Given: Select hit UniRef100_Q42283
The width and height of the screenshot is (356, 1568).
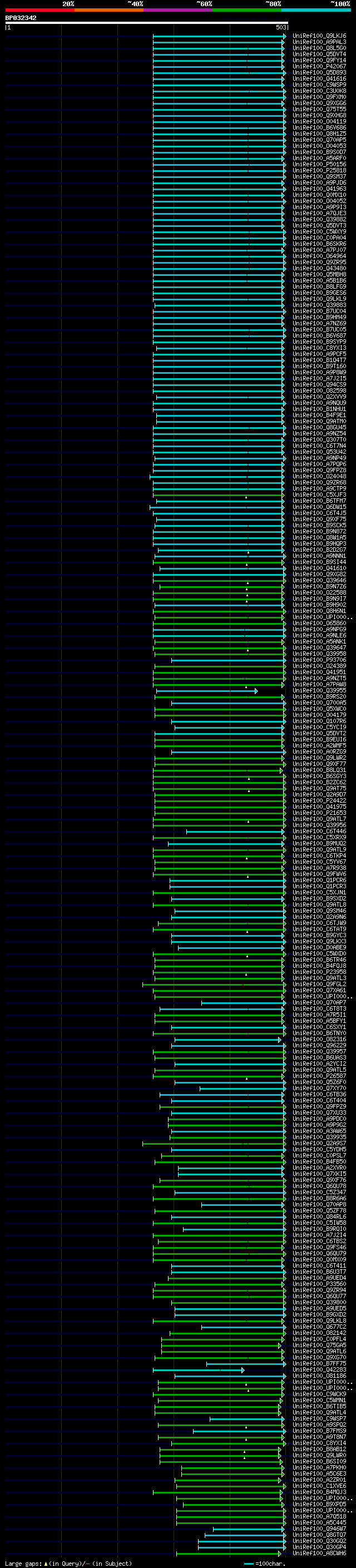Looking at the screenshot, I should point(319,1370).
